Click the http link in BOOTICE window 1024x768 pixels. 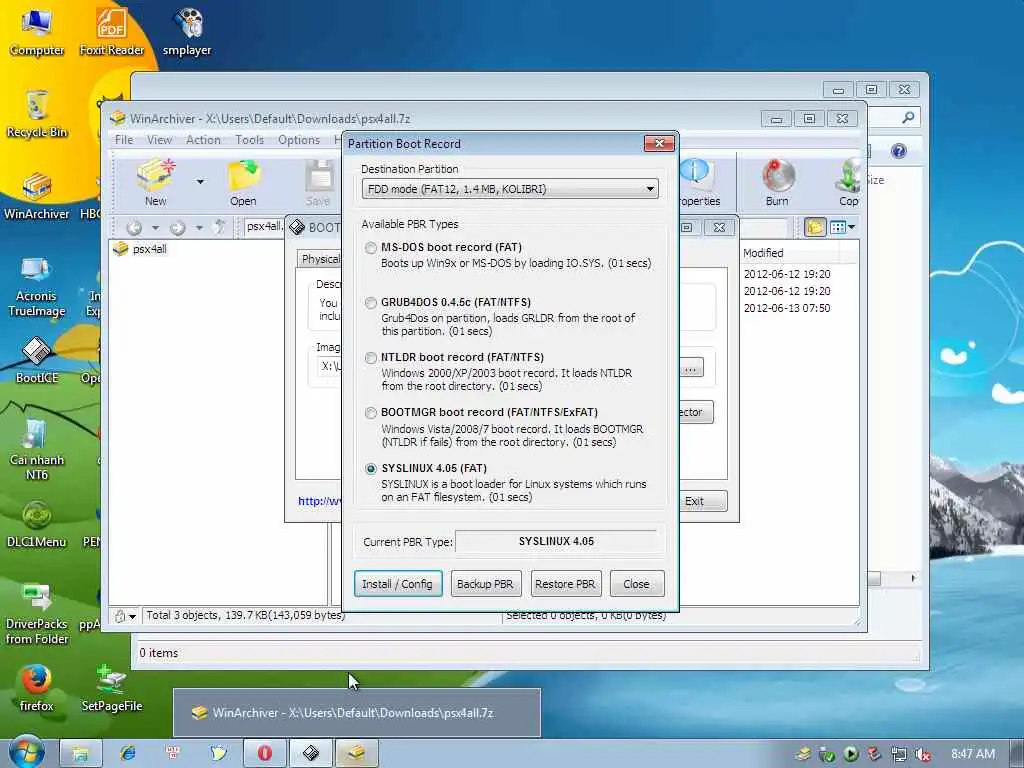319,501
